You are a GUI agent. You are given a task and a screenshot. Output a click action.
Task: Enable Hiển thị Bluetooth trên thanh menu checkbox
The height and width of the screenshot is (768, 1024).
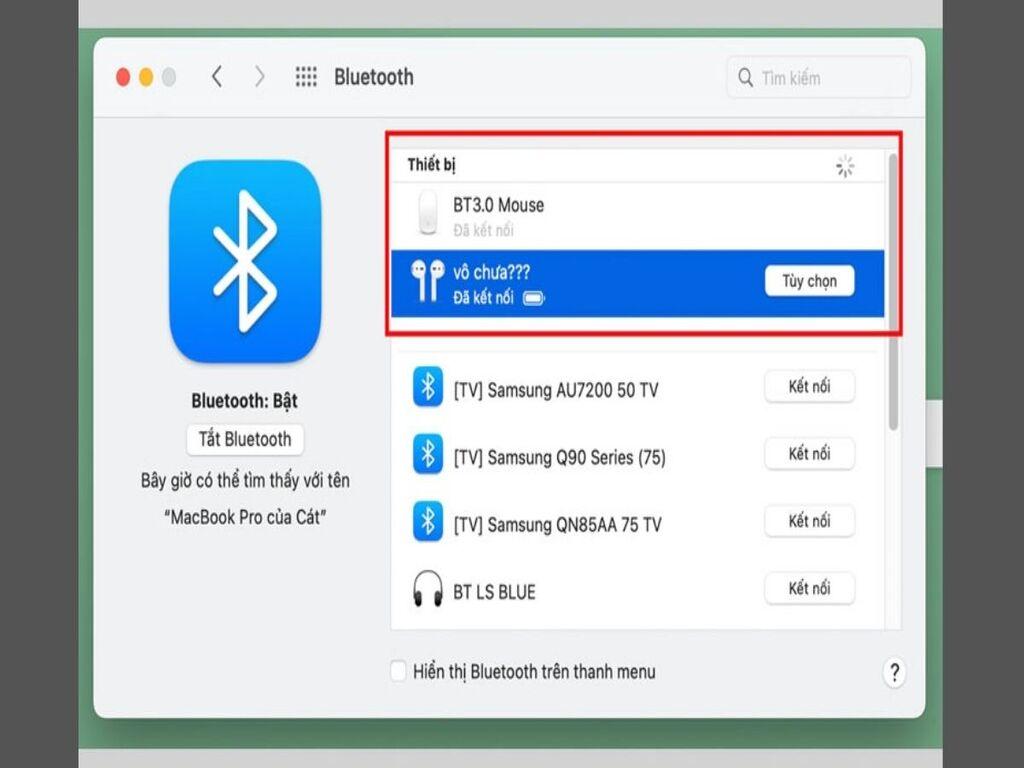(399, 671)
